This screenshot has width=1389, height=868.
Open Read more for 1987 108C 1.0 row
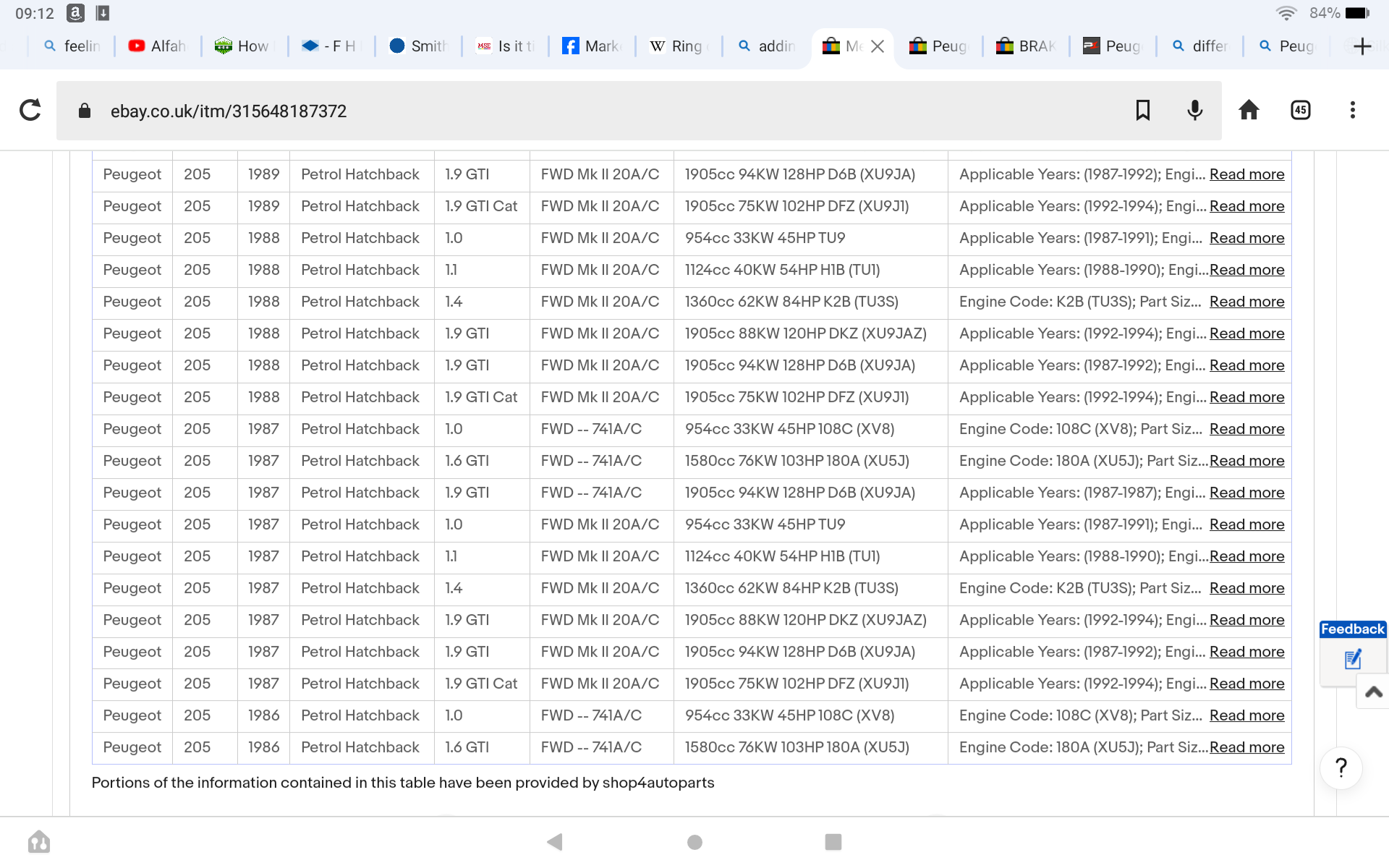coord(1246,429)
